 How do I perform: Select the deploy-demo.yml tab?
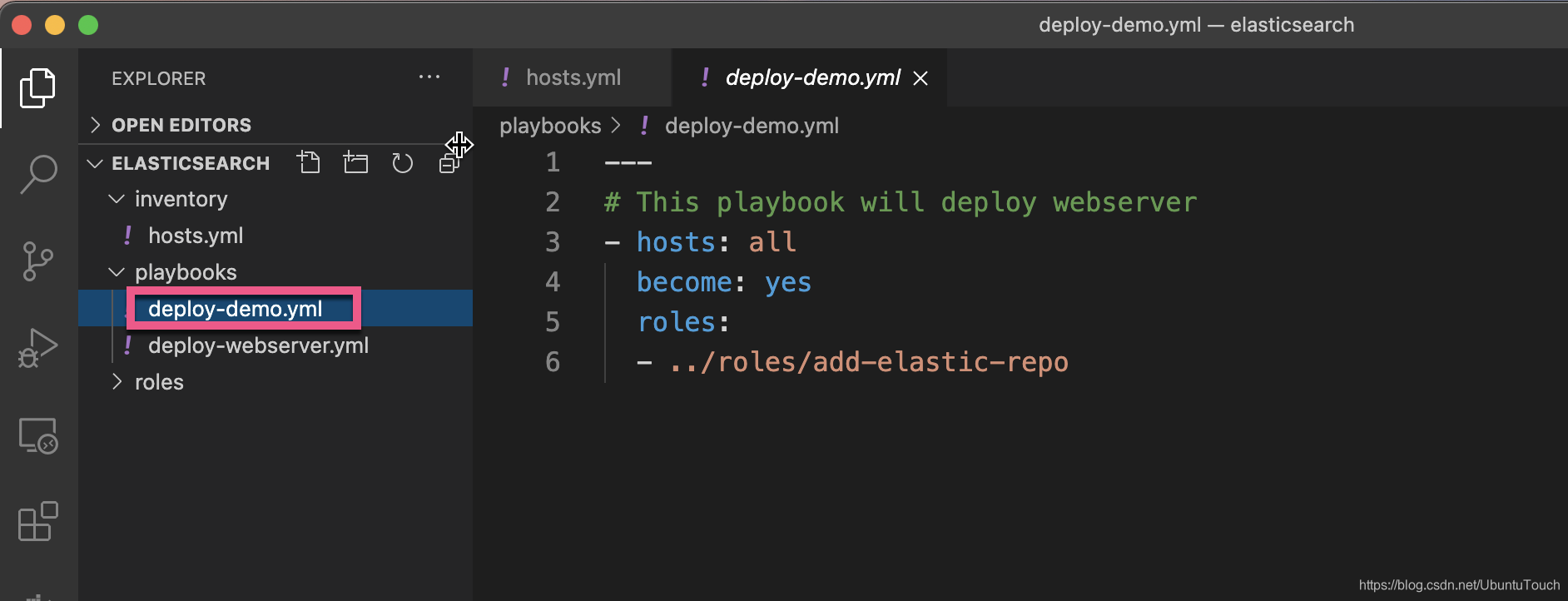[809, 77]
